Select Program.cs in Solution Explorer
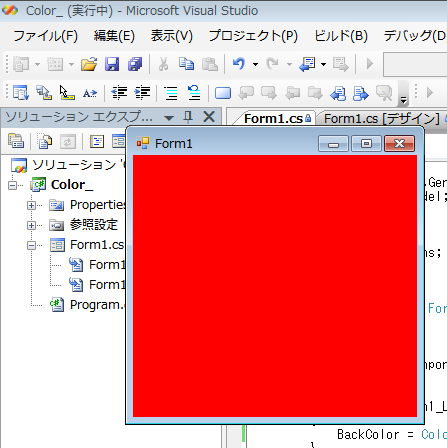 (x=97, y=305)
